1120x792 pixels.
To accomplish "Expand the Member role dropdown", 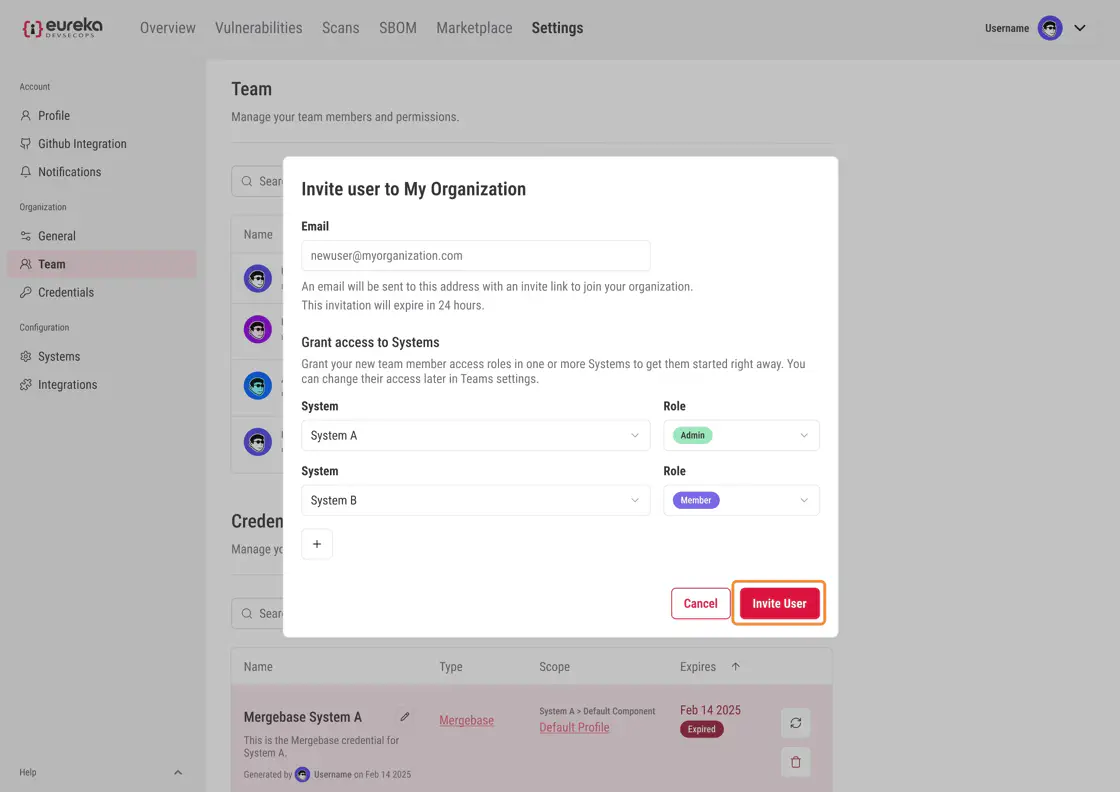I will click(741, 501).
